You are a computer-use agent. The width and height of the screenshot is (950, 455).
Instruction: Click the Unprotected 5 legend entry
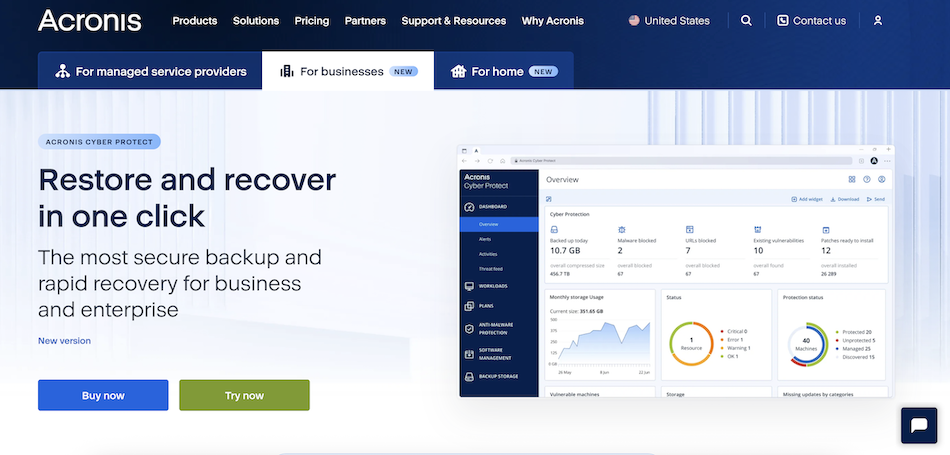(855, 340)
